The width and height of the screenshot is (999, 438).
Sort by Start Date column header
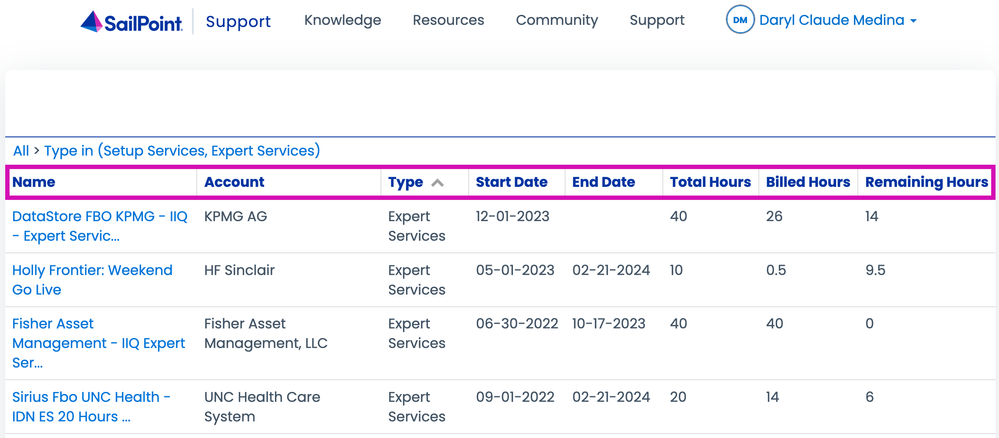[x=511, y=182]
